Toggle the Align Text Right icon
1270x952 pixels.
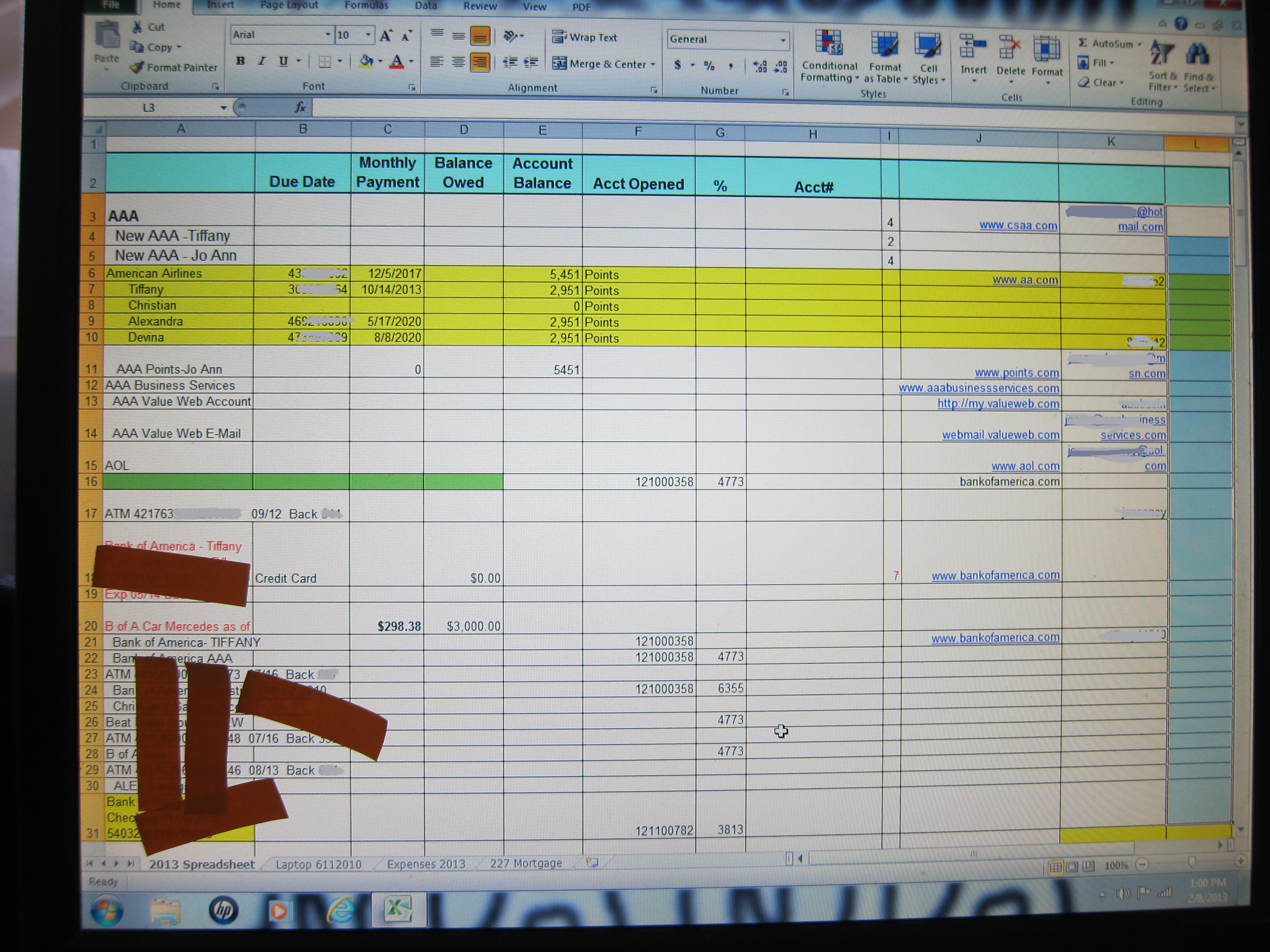[x=479, y=62]
